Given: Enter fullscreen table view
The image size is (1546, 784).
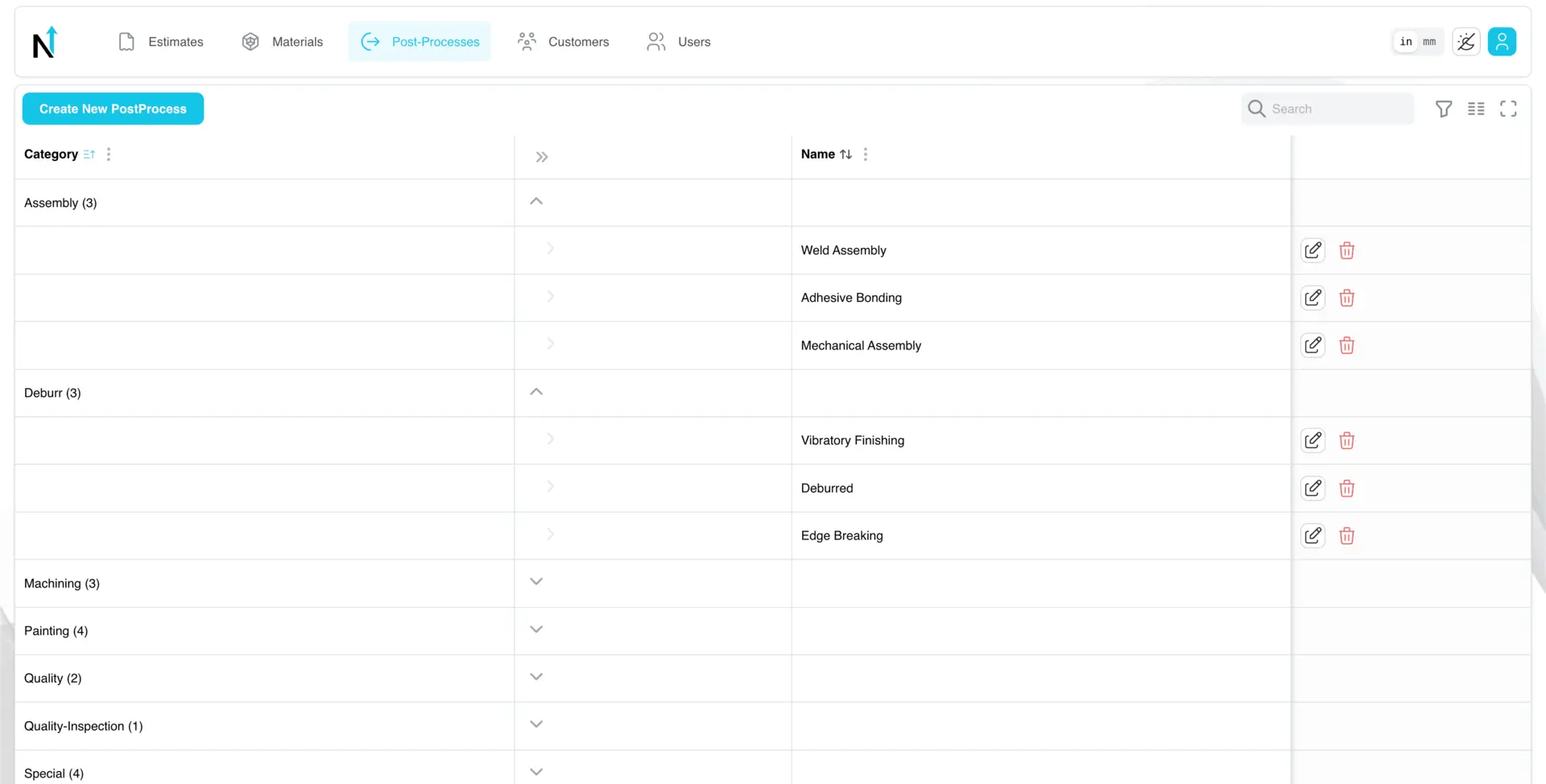Looking at the screenshot, I should click(x=1508, y=109).
